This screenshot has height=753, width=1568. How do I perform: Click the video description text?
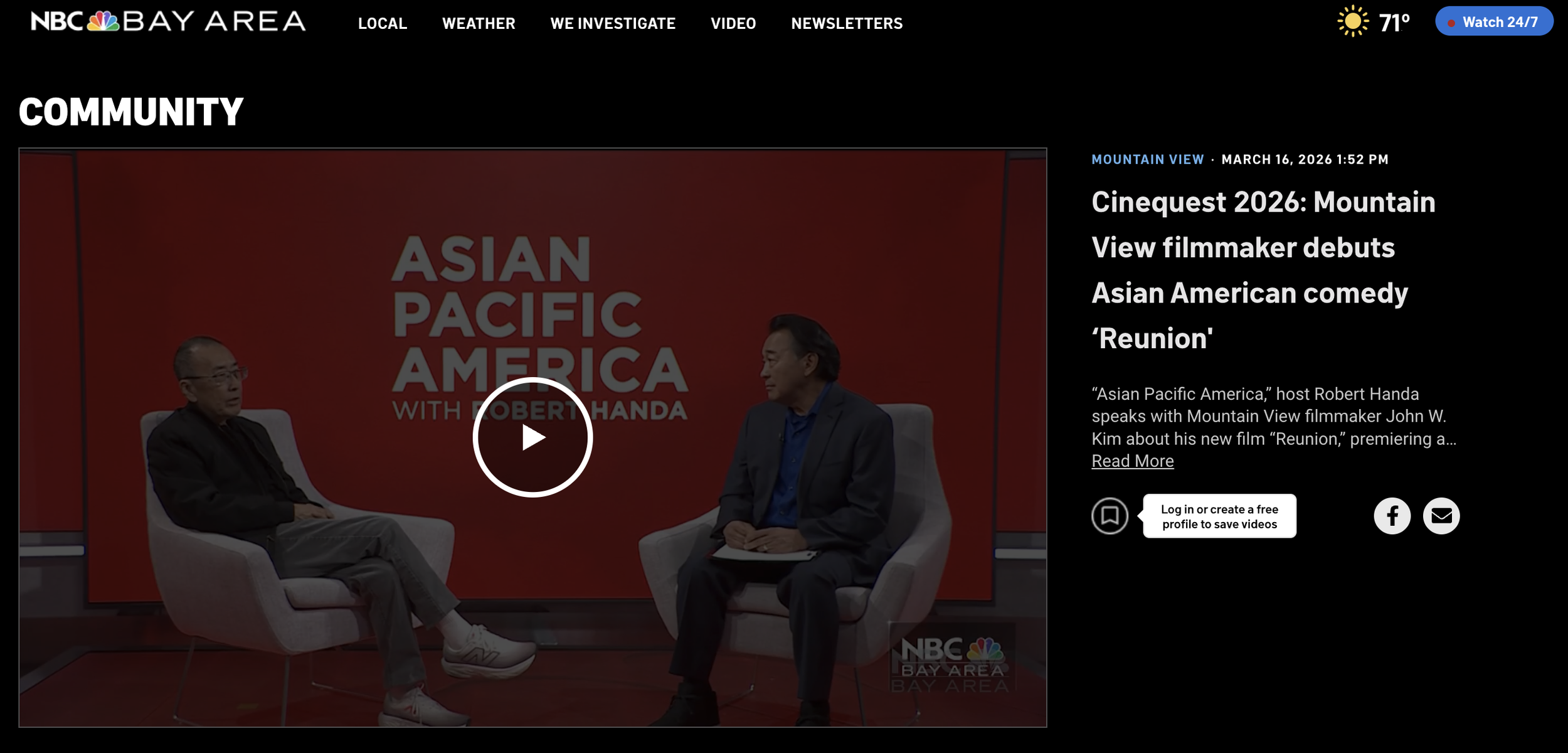coord(1273,416)
